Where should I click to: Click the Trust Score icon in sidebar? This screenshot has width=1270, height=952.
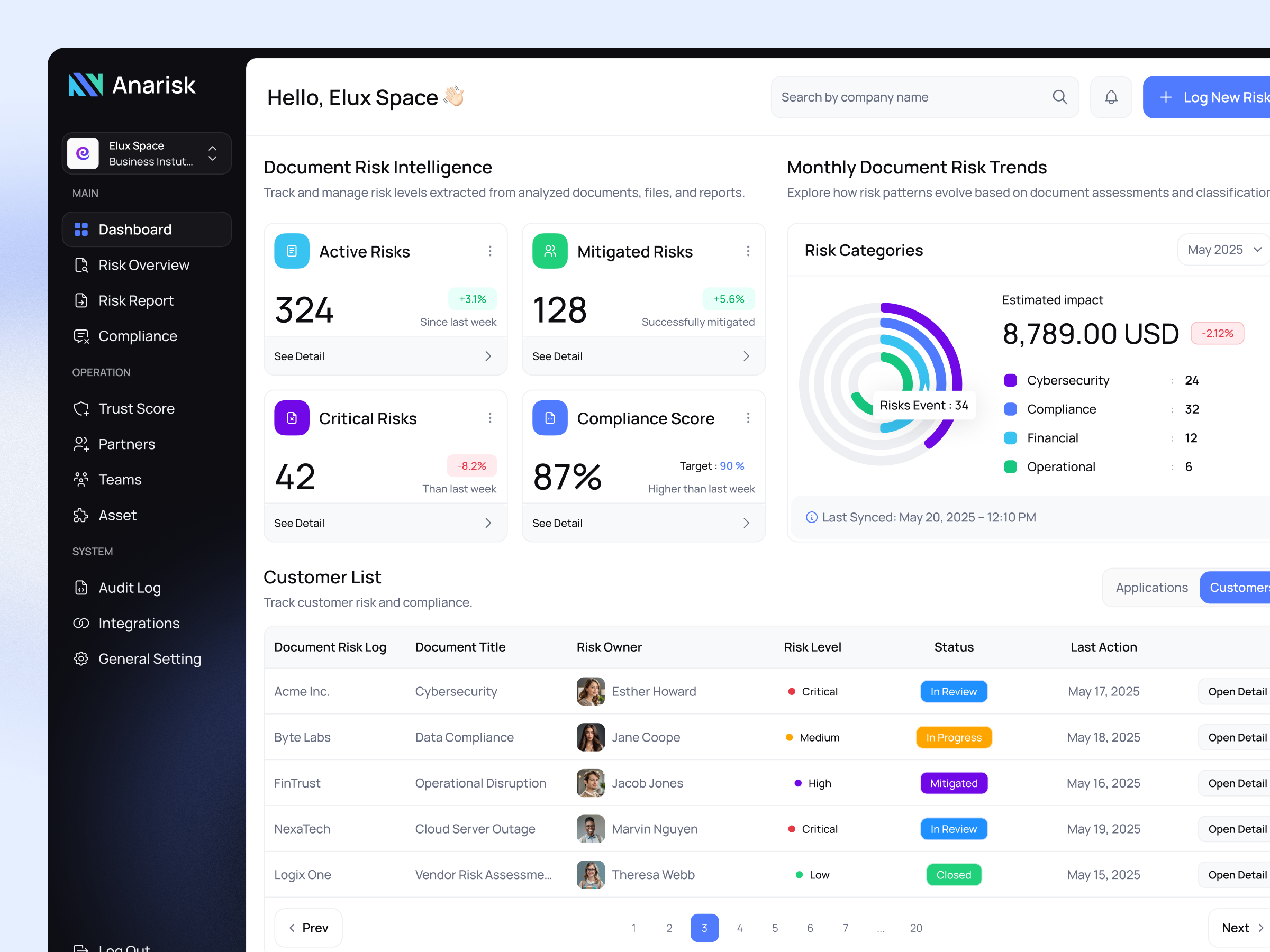[81, 408]
